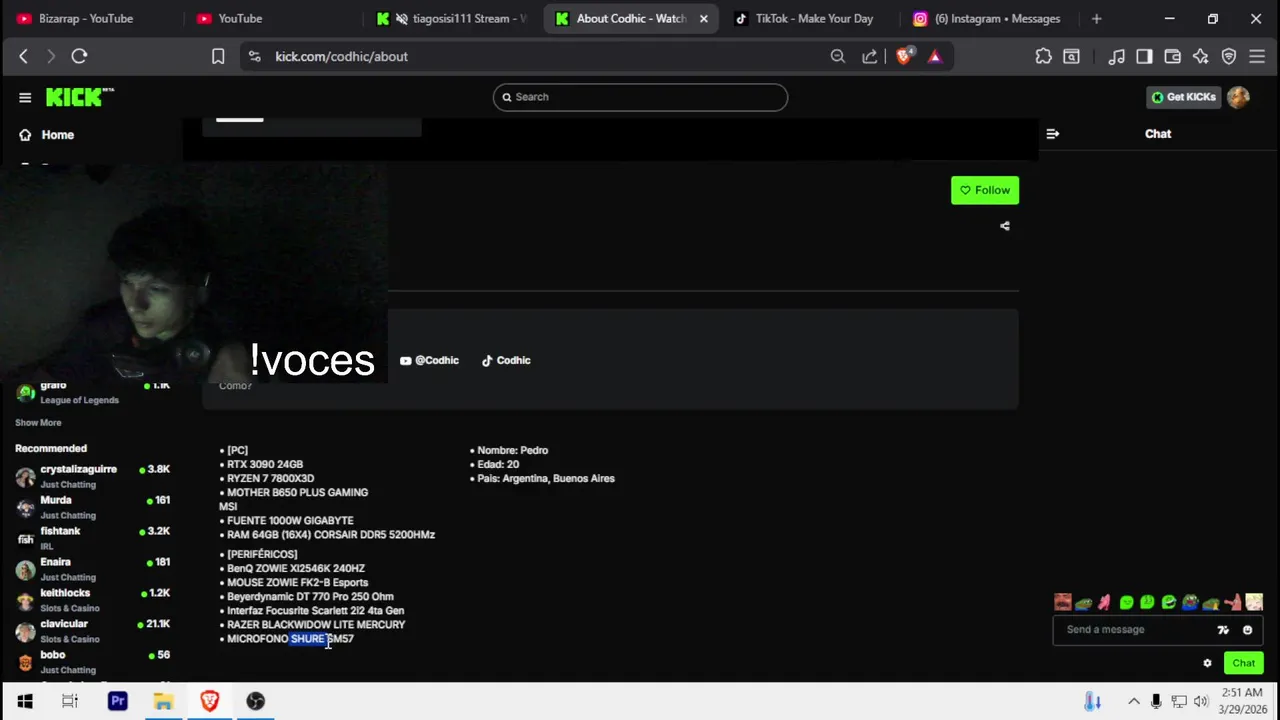Screen dimensions: 1280x720
Task: Open the tab search icon in toolbar
Action: coord(1071,57)
